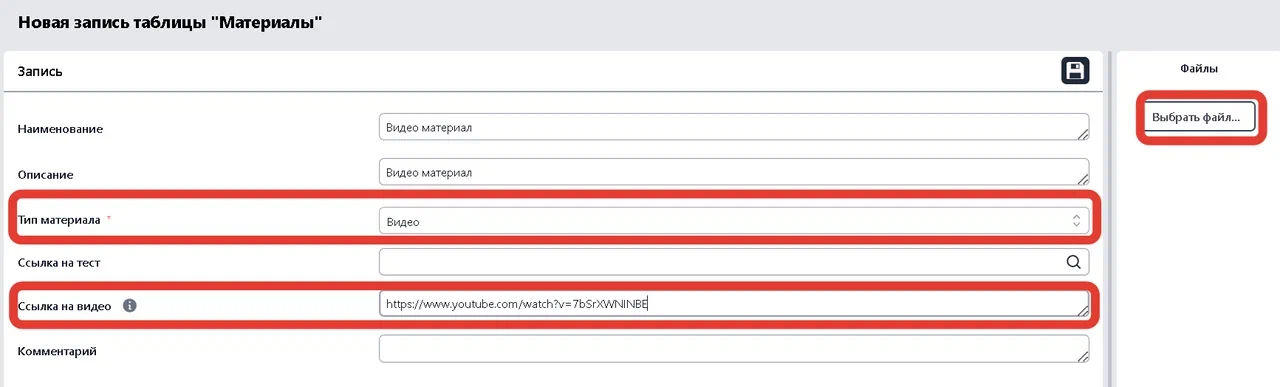This screenshot has width=1280, height=387.
Task: Click the Запись section header
Action: click(40, 72)
